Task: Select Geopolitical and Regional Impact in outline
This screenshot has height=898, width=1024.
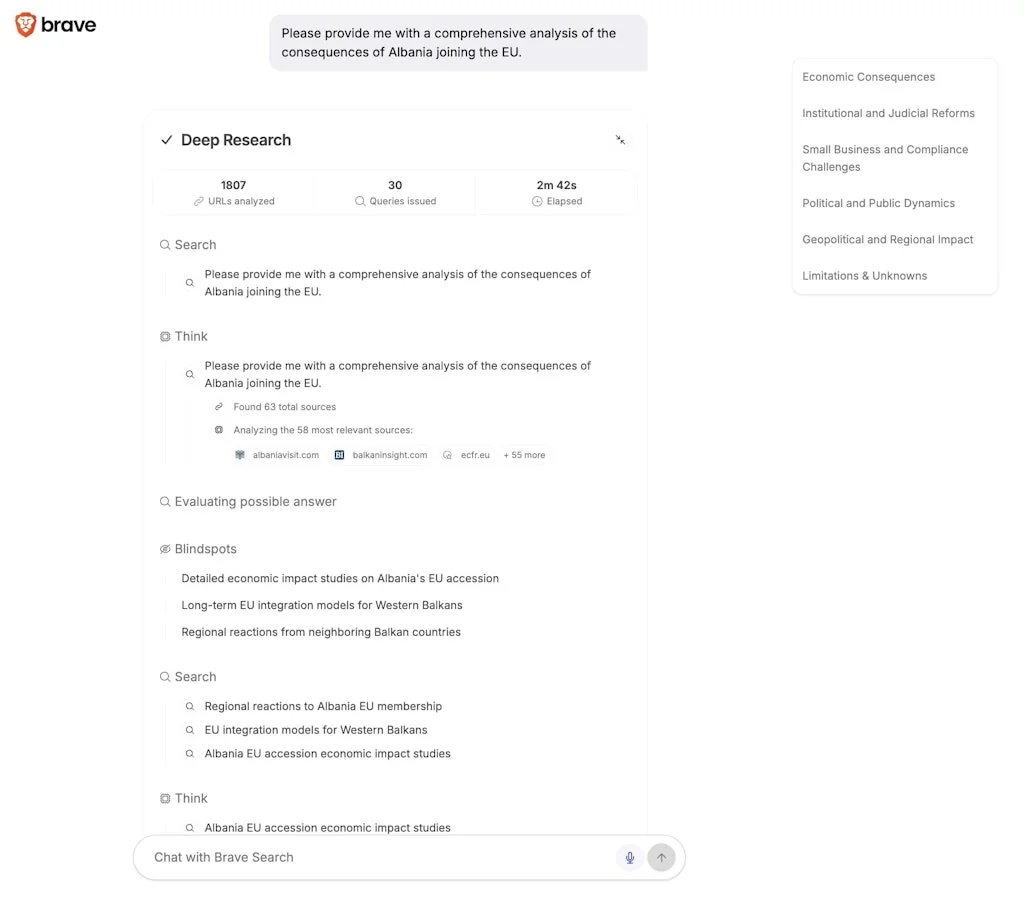Action: 888,239
